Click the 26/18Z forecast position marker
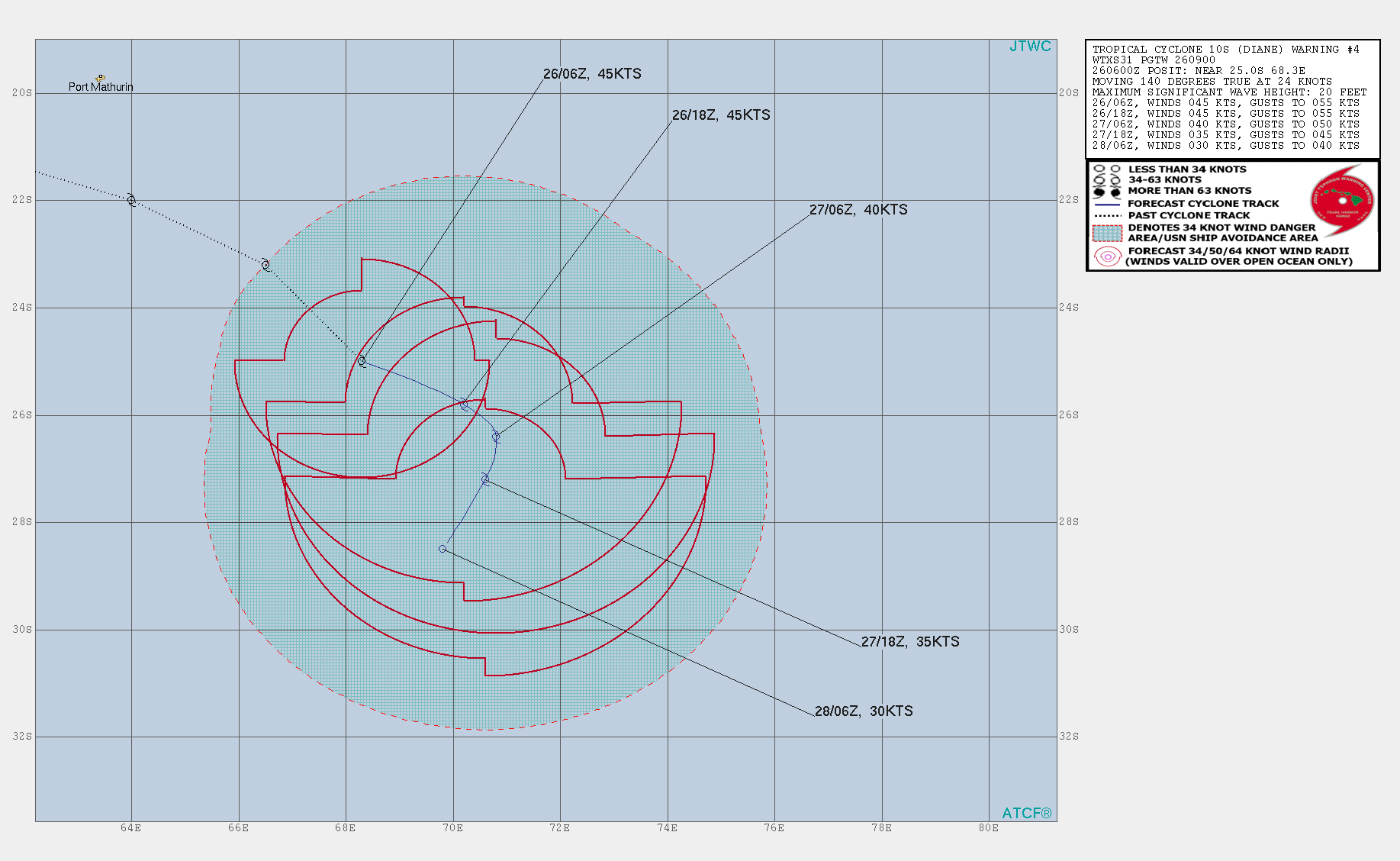The width and height of the screenshot is (1400, 861). click(465, 405)
